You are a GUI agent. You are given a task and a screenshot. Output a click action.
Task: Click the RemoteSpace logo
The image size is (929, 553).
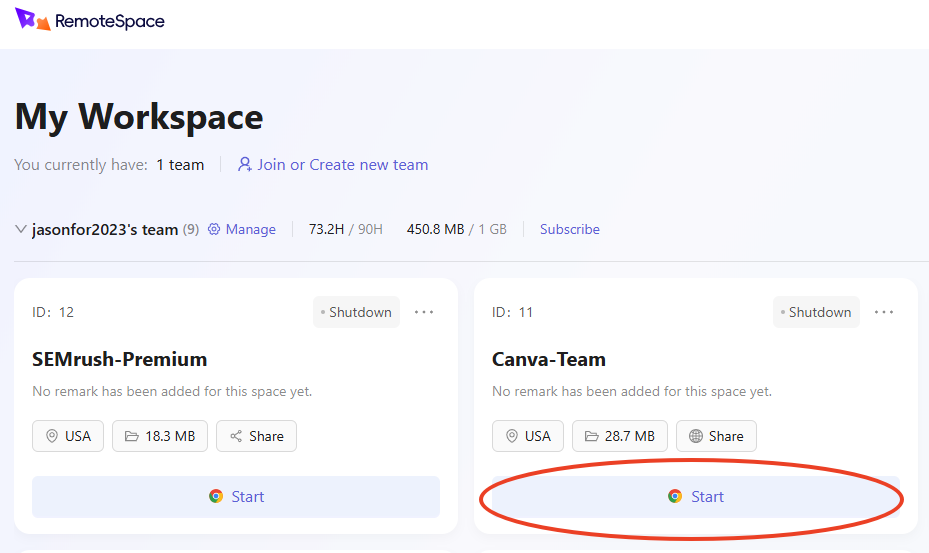click(89, 20)
